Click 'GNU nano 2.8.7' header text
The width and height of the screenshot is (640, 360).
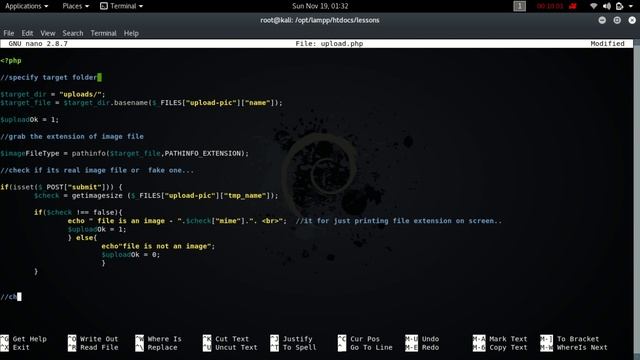point(38,44)
